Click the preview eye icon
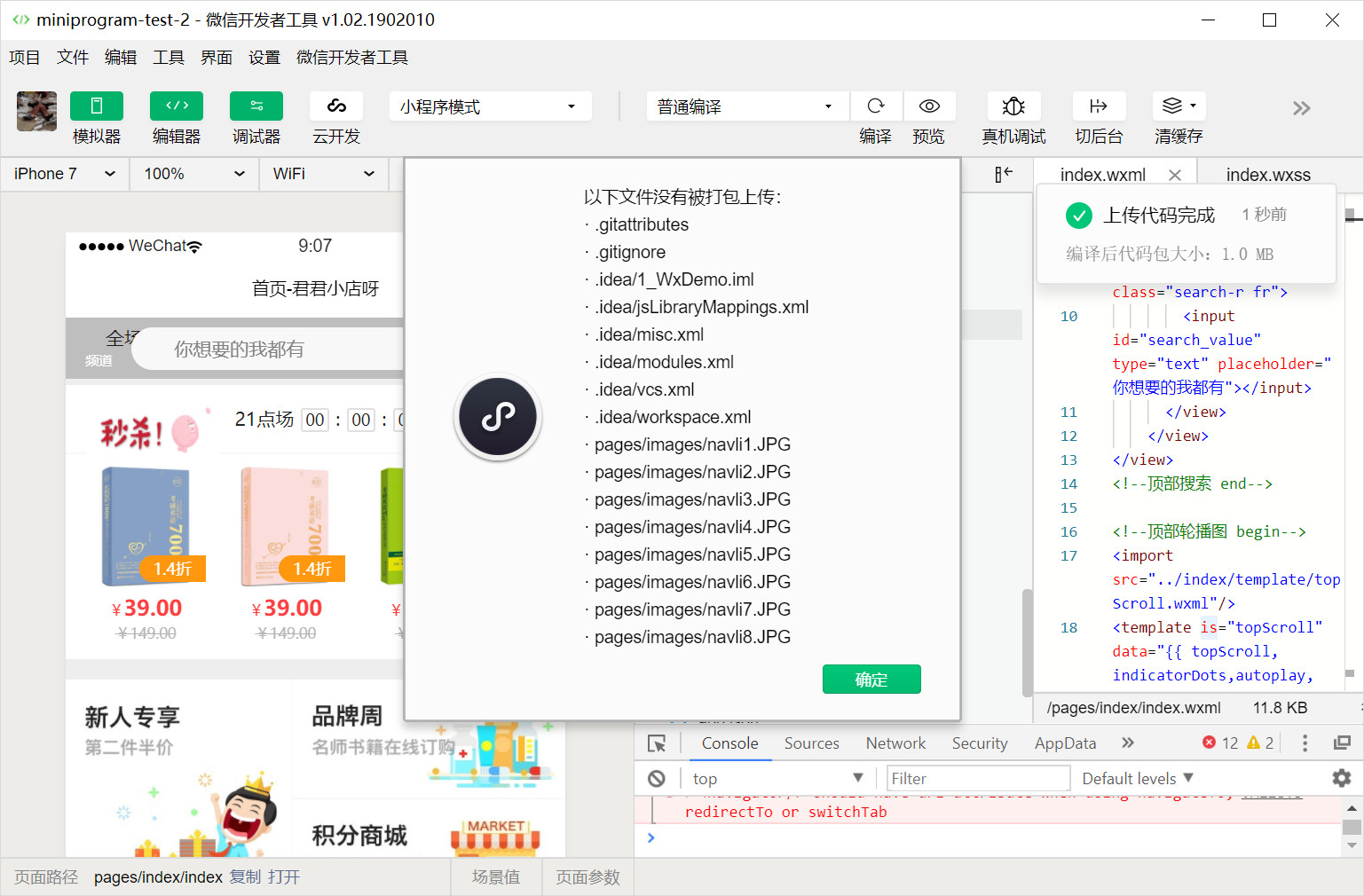 point(929,106)
